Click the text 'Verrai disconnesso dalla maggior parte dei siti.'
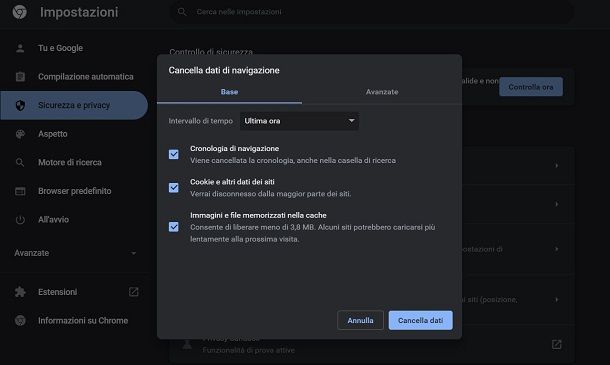The image size is (610, 365). (x=270, y=194)
